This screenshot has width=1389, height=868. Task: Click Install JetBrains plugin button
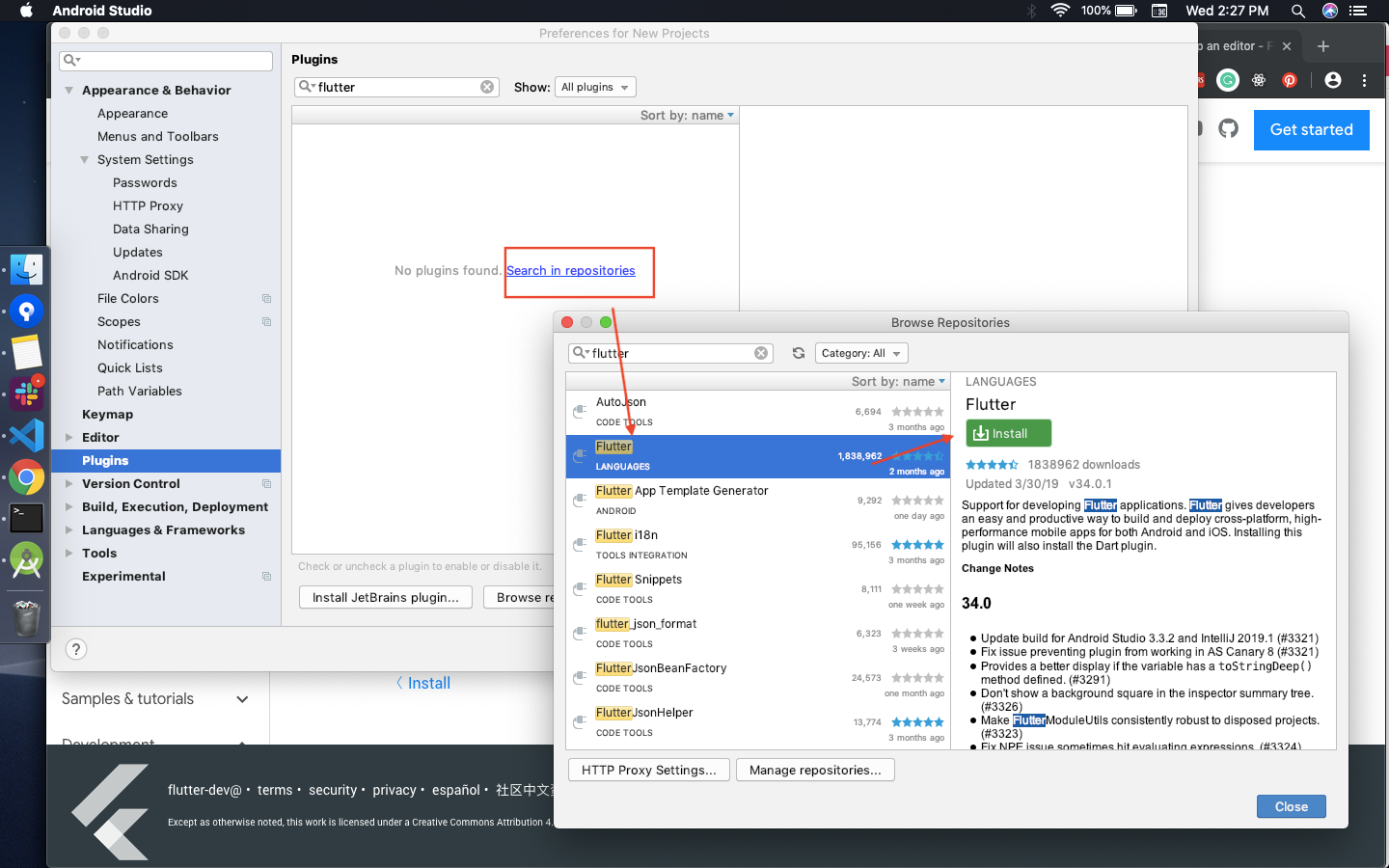point(385,597)
